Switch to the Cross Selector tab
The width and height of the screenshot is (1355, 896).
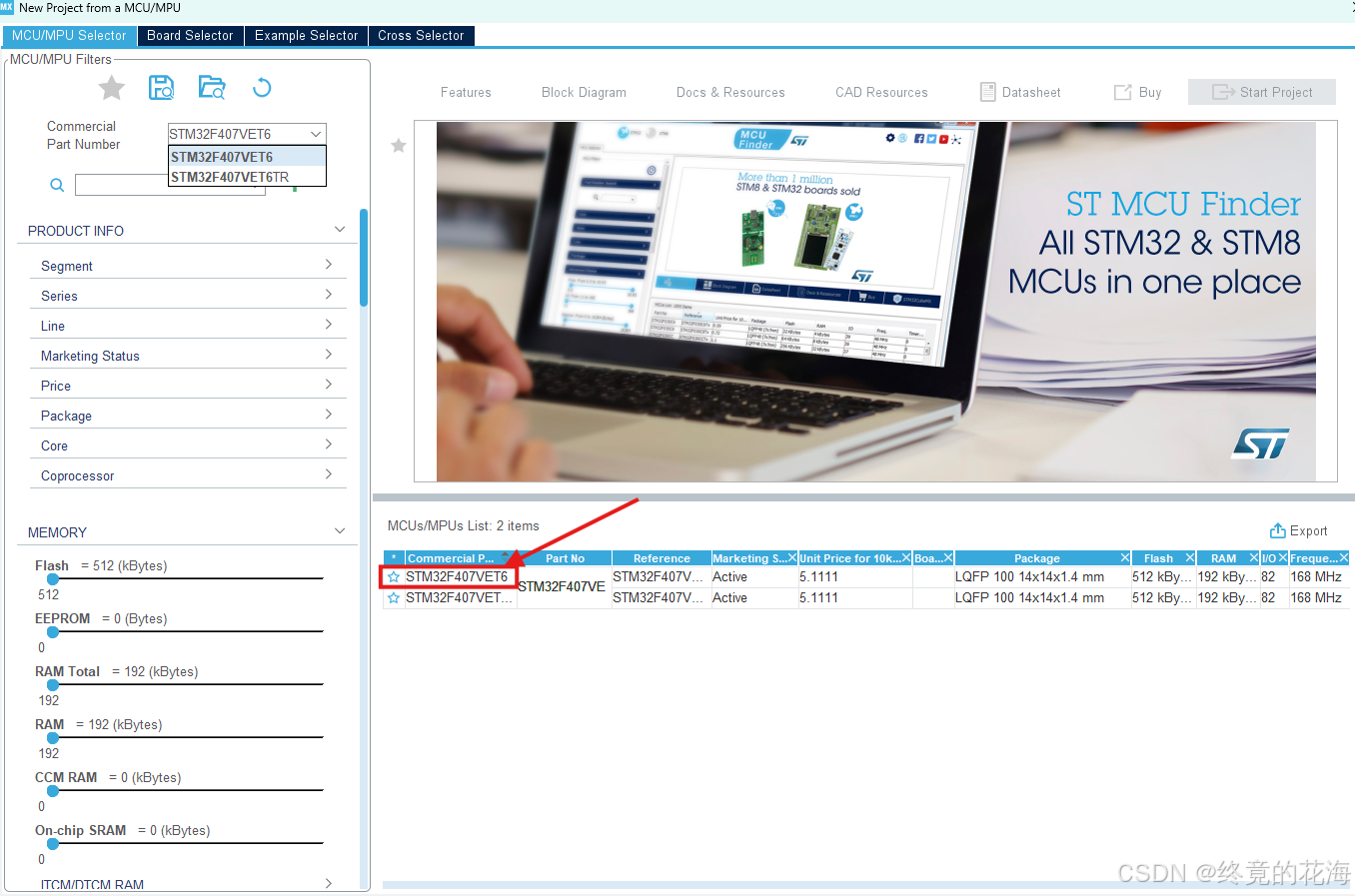421,35
